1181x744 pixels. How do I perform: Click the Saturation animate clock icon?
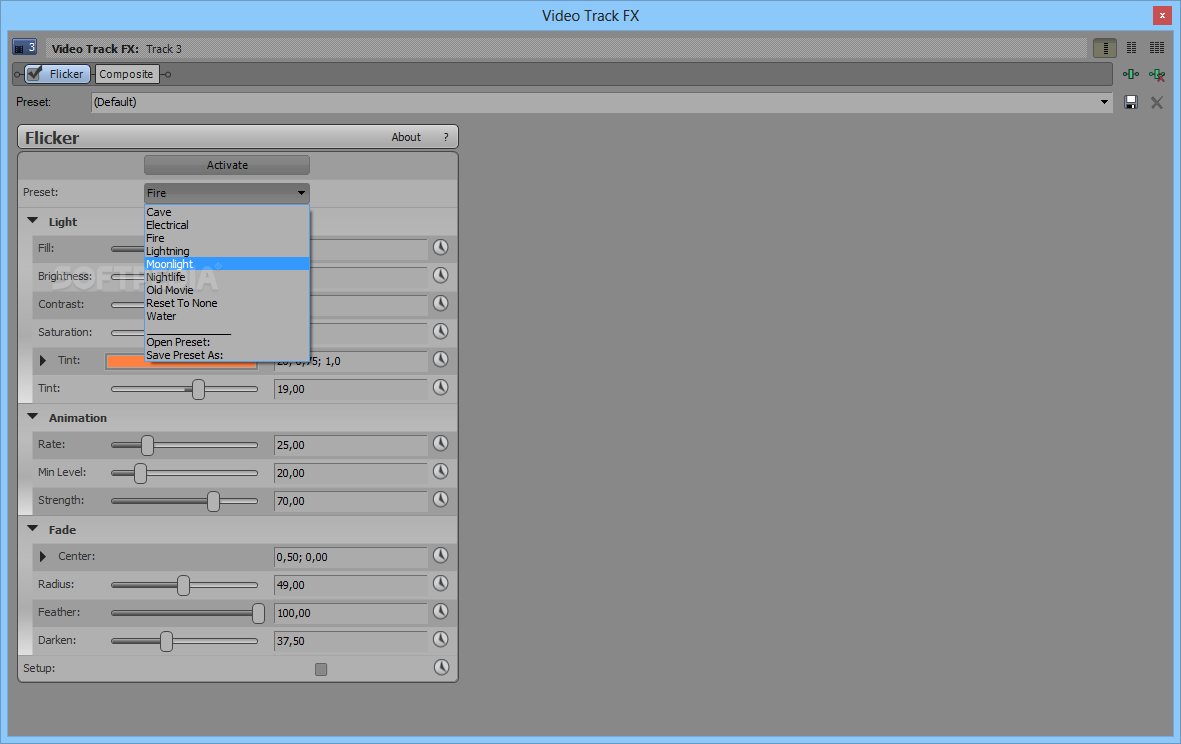click(441, 331)
